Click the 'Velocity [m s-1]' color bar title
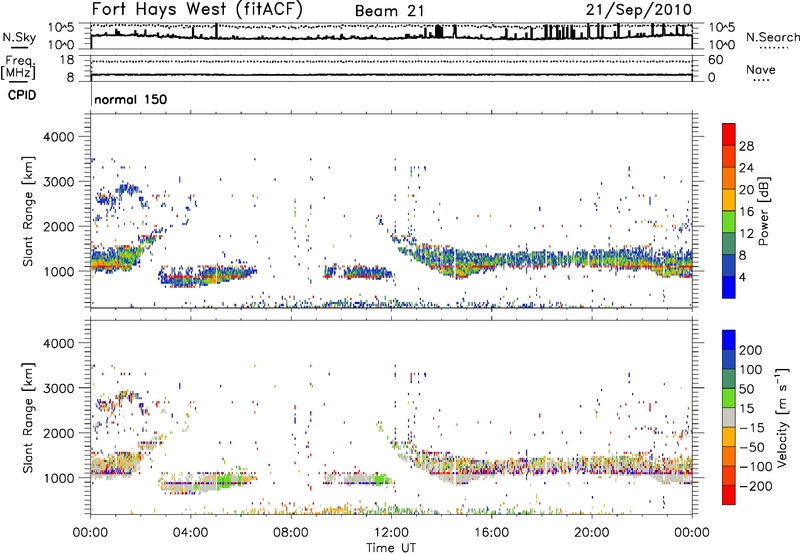This screenshot has width=800, height=554. tap(782, 417)
